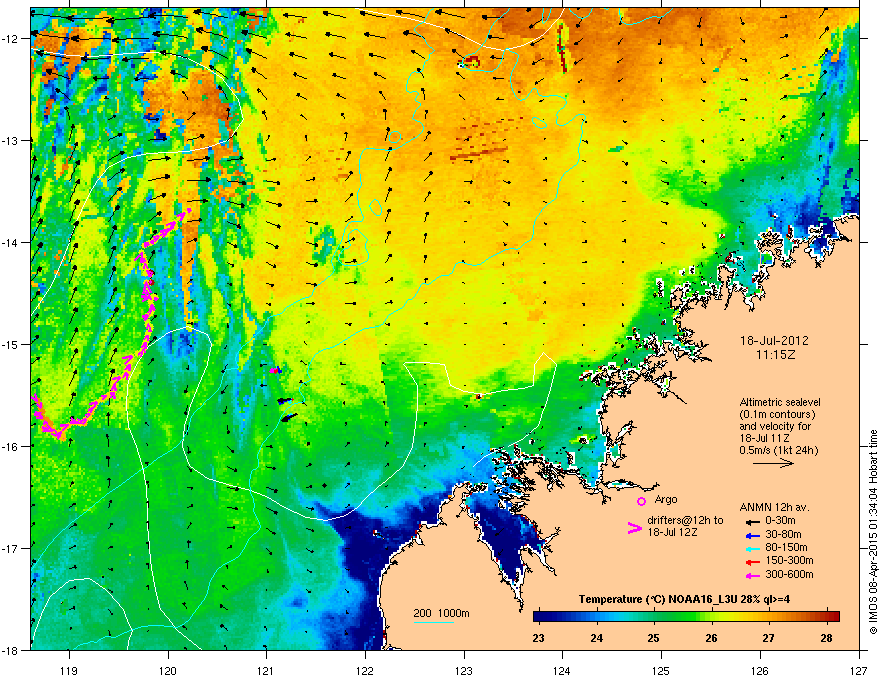Click the black 0-30m arrow in ANMN legend
Image resolution: width=880 pixels, height=680 pixels.
click(751, 521)
